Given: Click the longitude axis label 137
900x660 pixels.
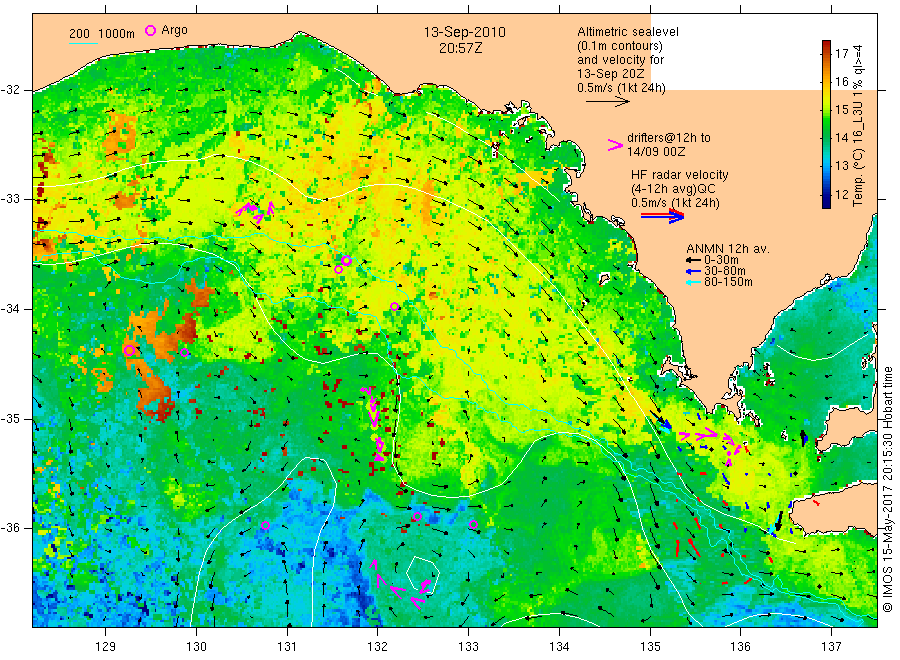Looking at the screenshot, I should (x=831, y=647).
